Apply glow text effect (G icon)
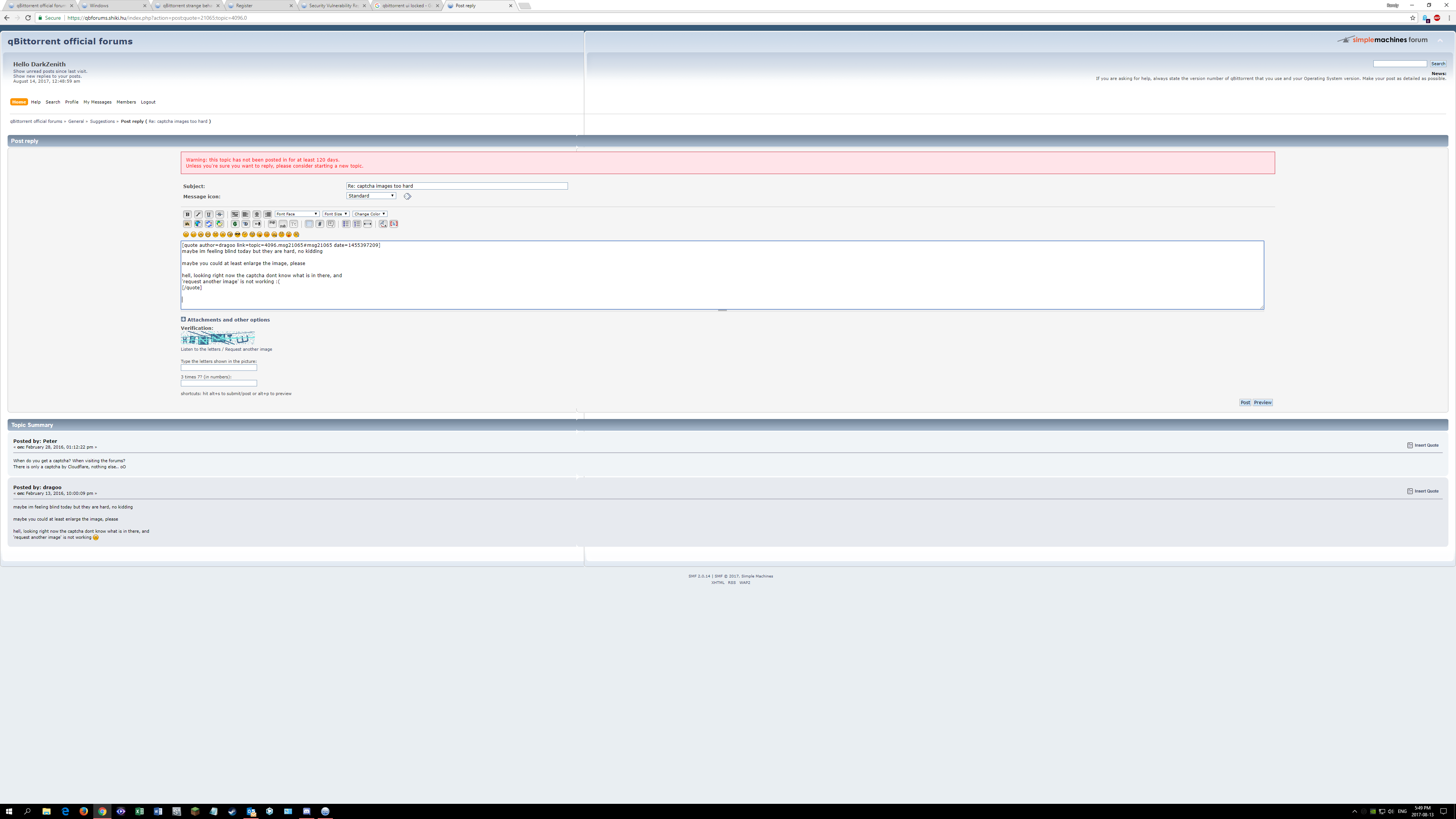 [235, 224]
